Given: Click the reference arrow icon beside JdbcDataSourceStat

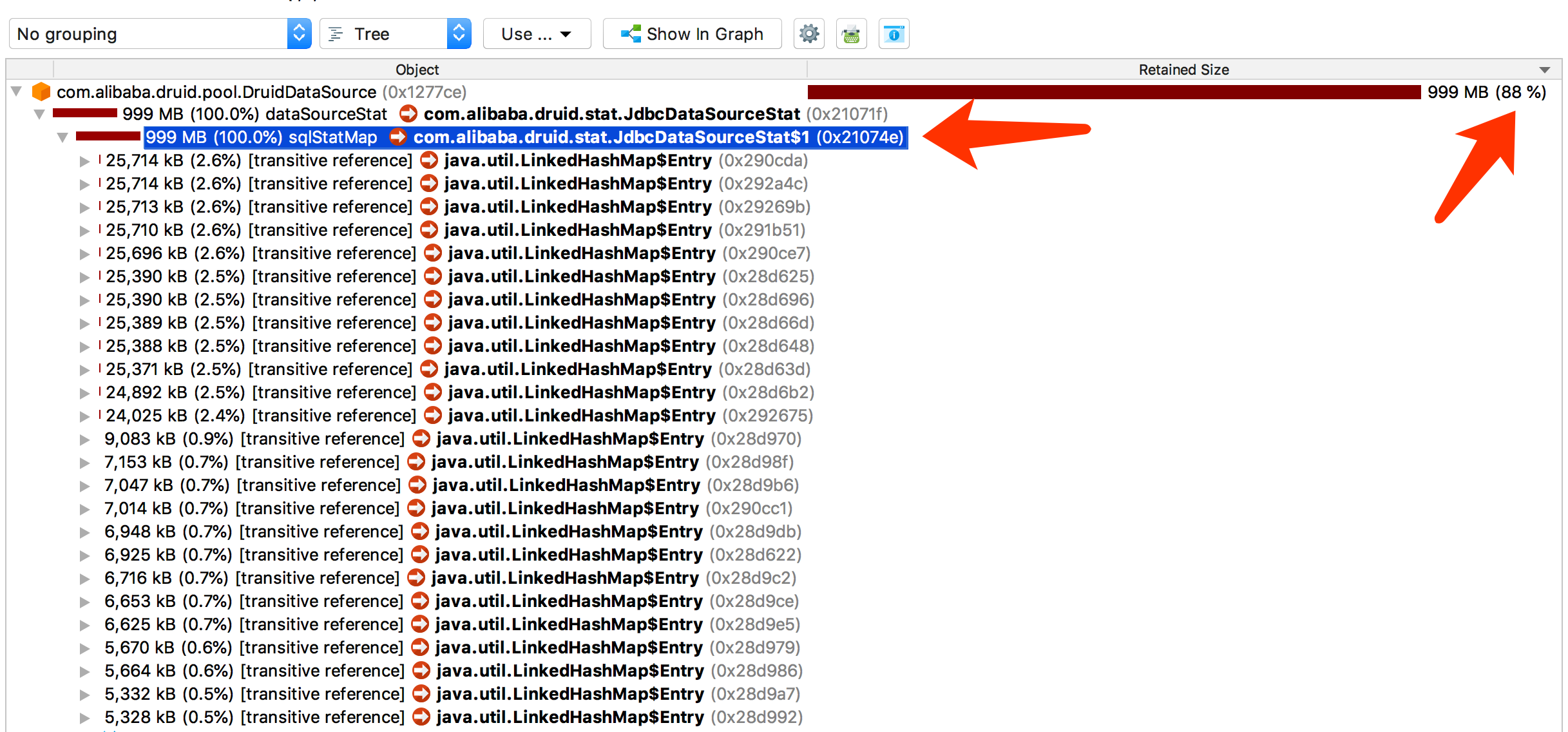Looking at the screenshot, I should pyautogui.click(x=408, y=114).
